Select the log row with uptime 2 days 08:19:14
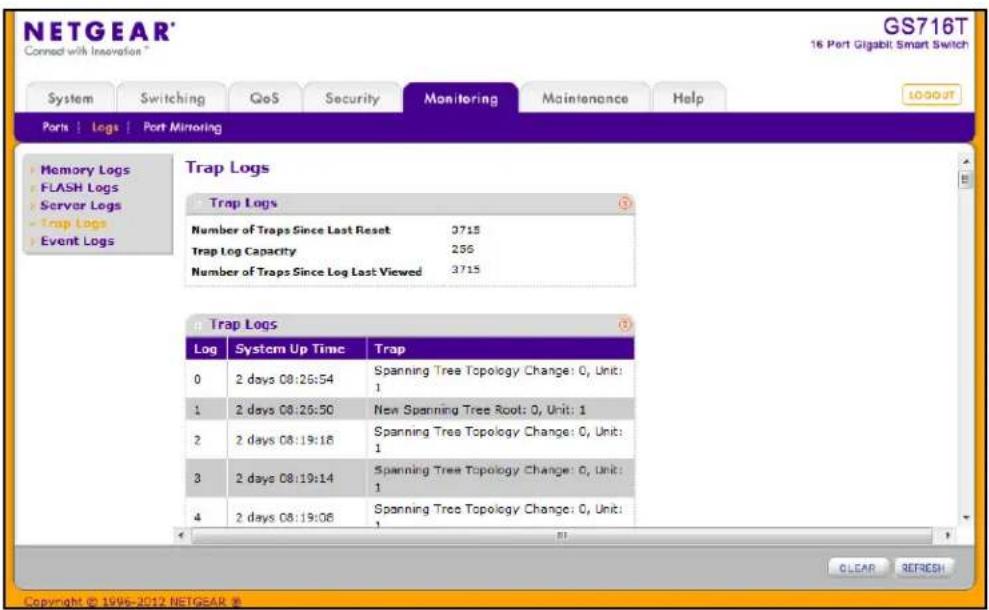Image resolution: width=989 pixels, height=610 pixels. click(410, 478)
